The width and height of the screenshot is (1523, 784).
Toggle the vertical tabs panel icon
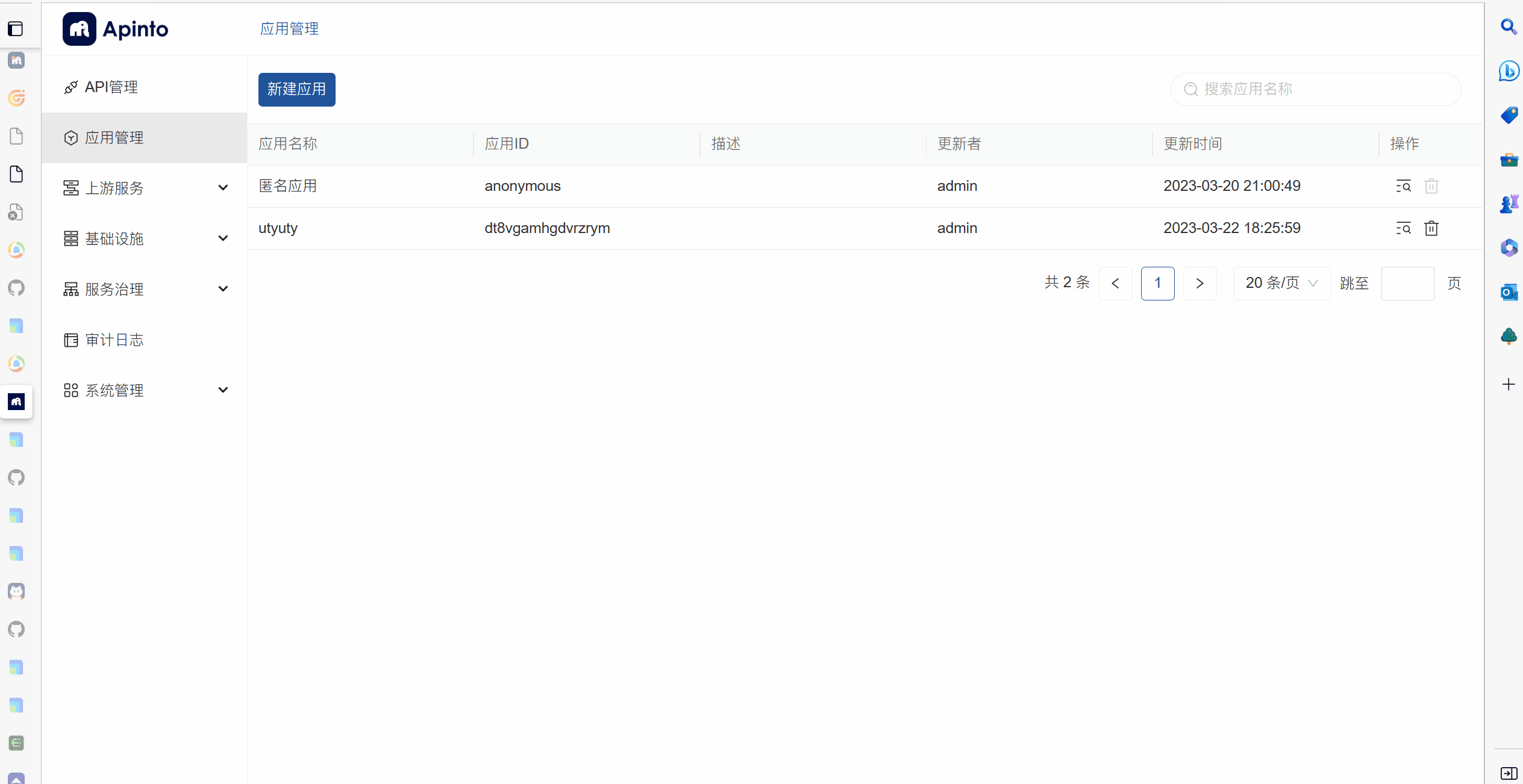click(x=16, y=28)
